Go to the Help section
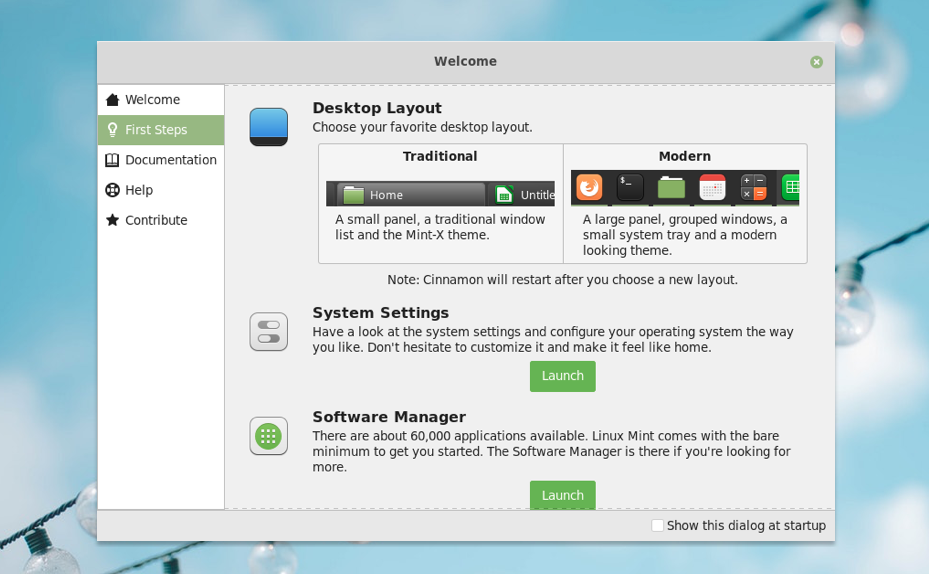 tap(138, 190)
